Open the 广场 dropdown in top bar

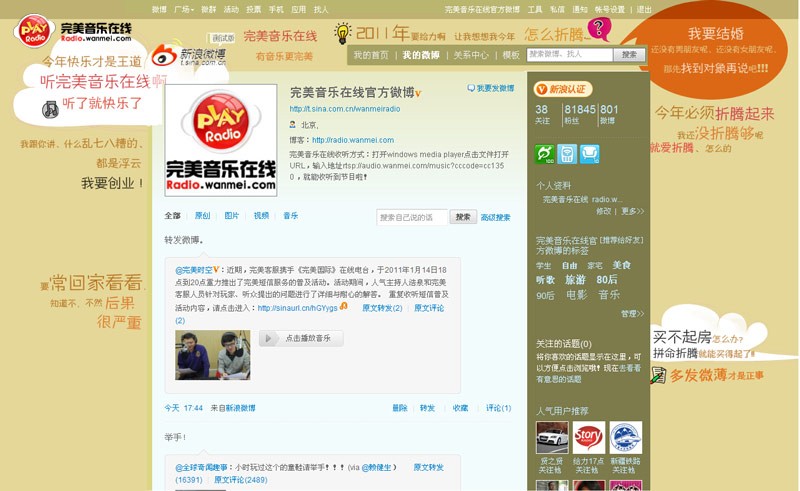[184, 9]
